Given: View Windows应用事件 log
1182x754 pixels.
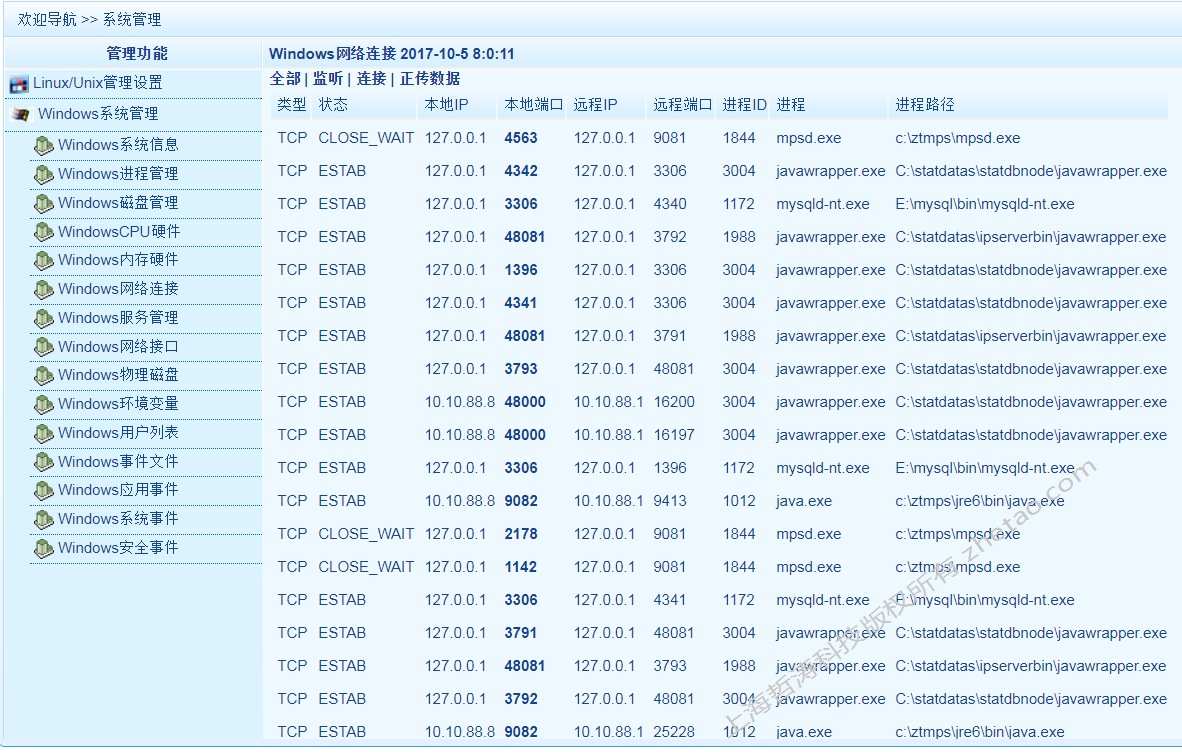Looking at the screenshot, I should [118, 490].
